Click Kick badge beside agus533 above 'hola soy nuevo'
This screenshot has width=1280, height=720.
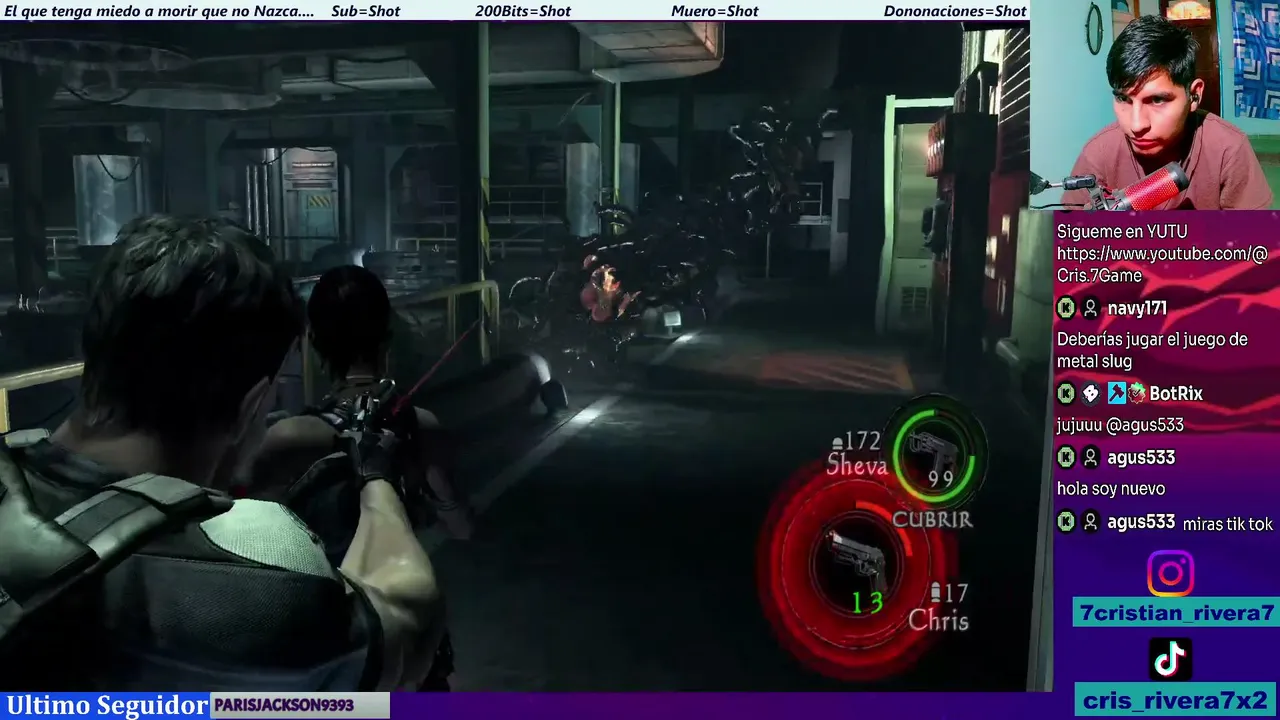pos(1066,457)
